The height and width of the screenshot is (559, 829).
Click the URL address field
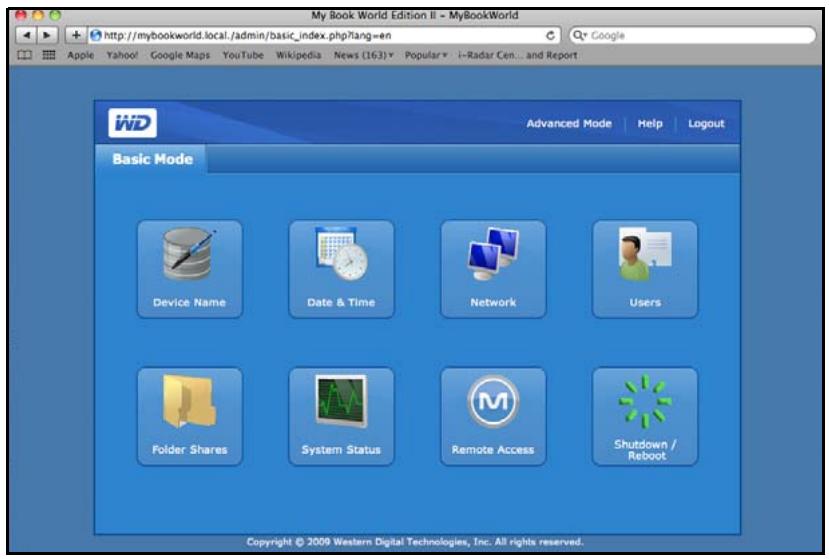[324, 35]
